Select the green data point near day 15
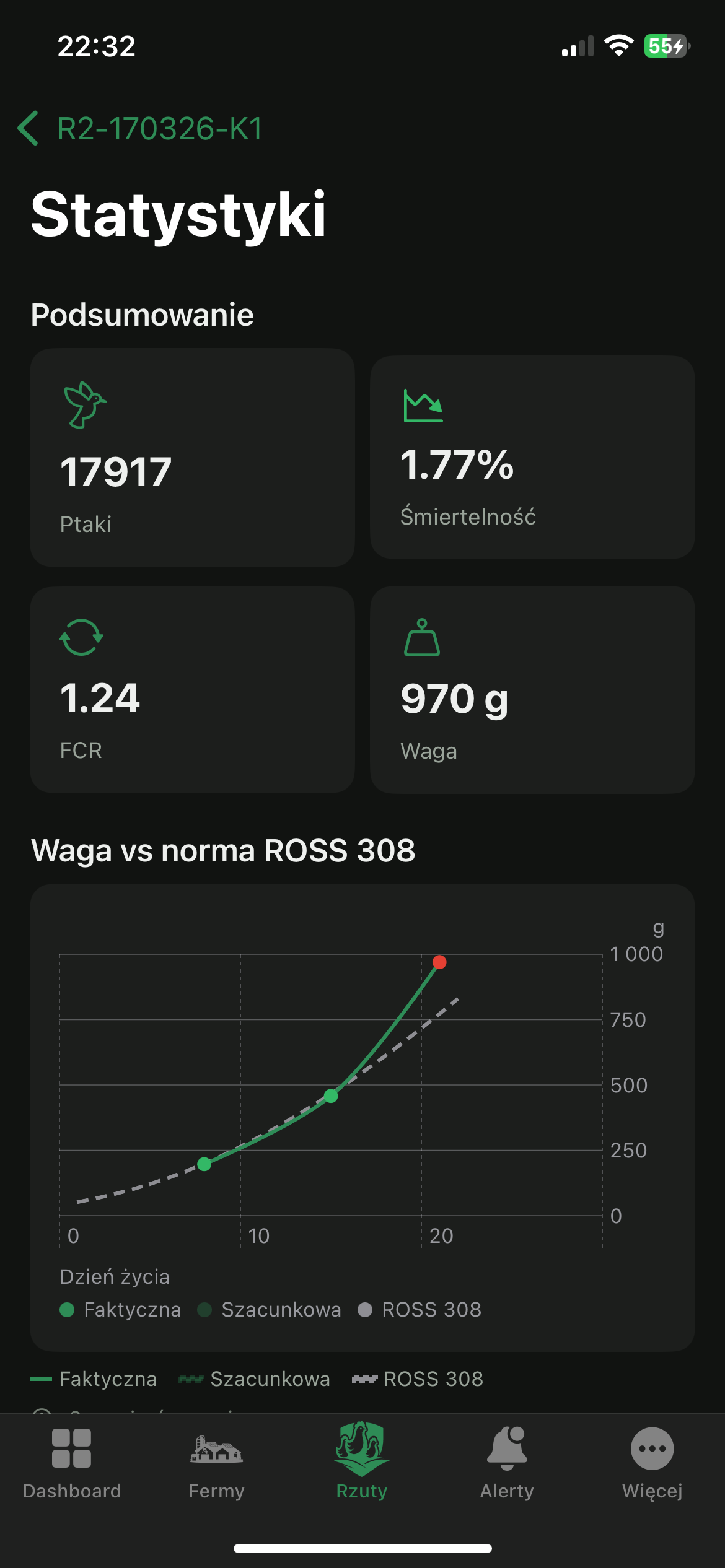Screen dimensions: 725x1568 [331, 1096]
